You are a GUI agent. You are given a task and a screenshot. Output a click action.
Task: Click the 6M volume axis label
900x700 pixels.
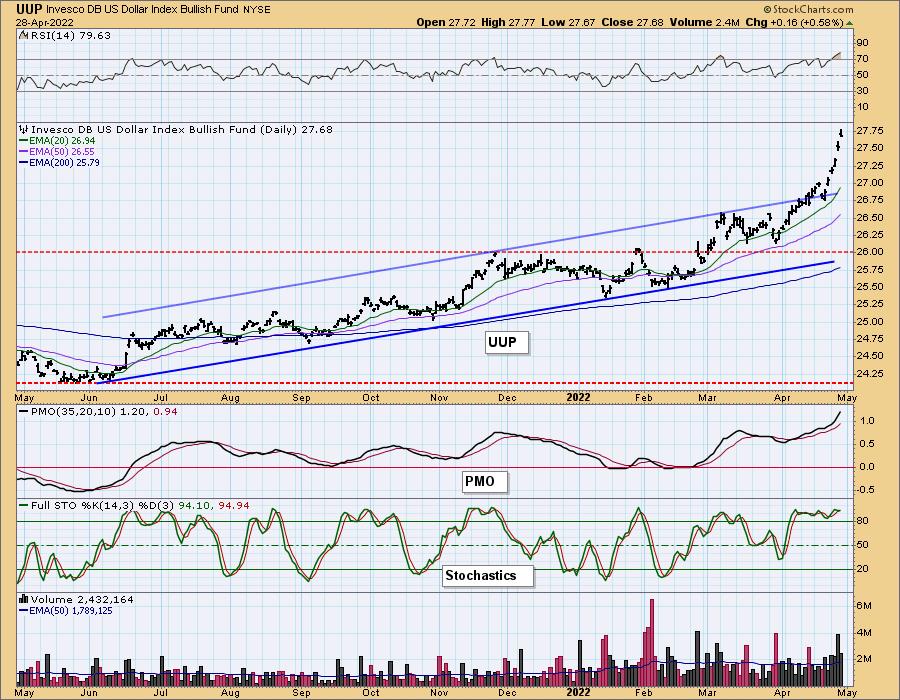point(864,606)
